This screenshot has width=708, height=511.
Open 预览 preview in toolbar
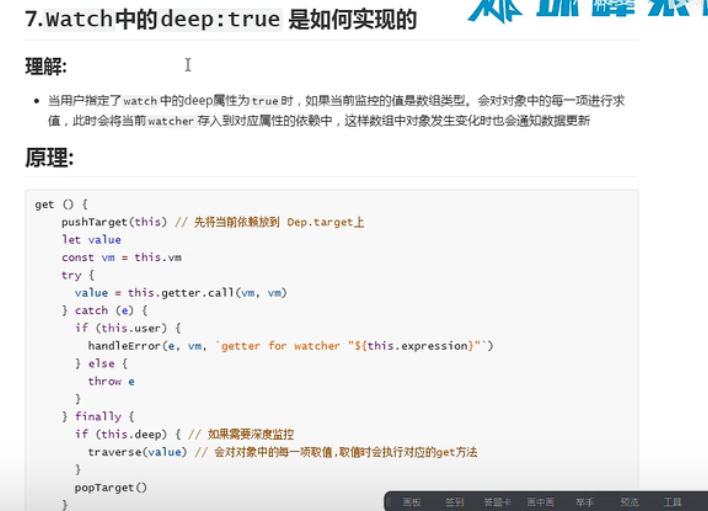629,502
